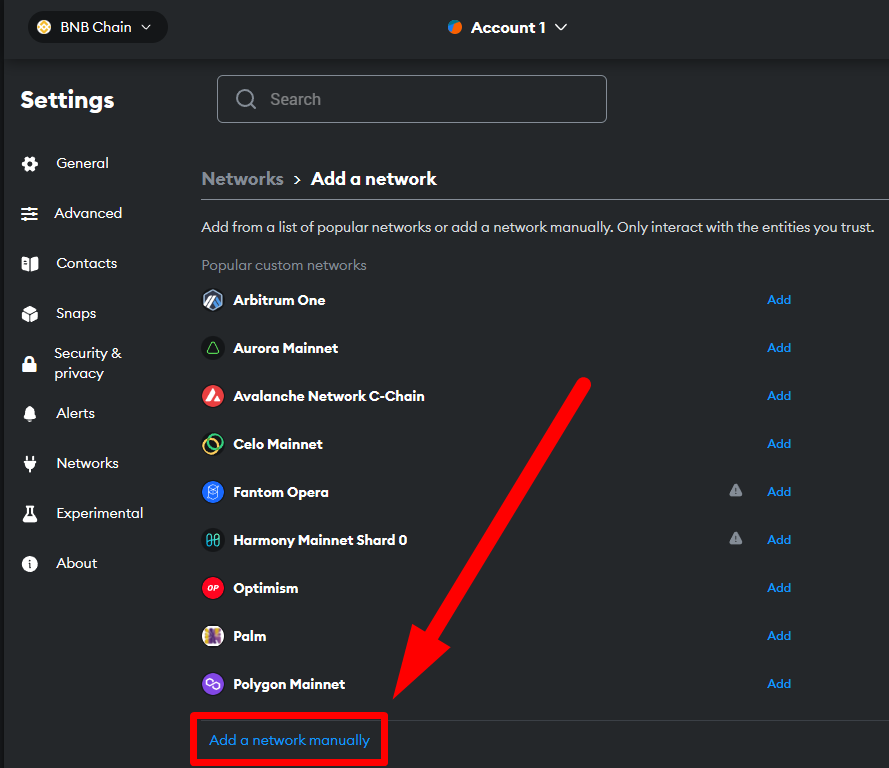
Task: Click the Security & privacy lock icon
Action: (x=30, y=364)
